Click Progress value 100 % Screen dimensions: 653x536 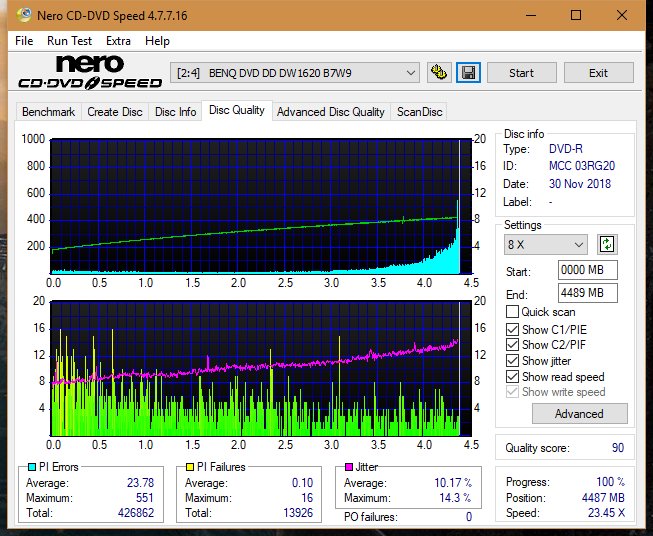pyautogui.click(x=611, y=482)
